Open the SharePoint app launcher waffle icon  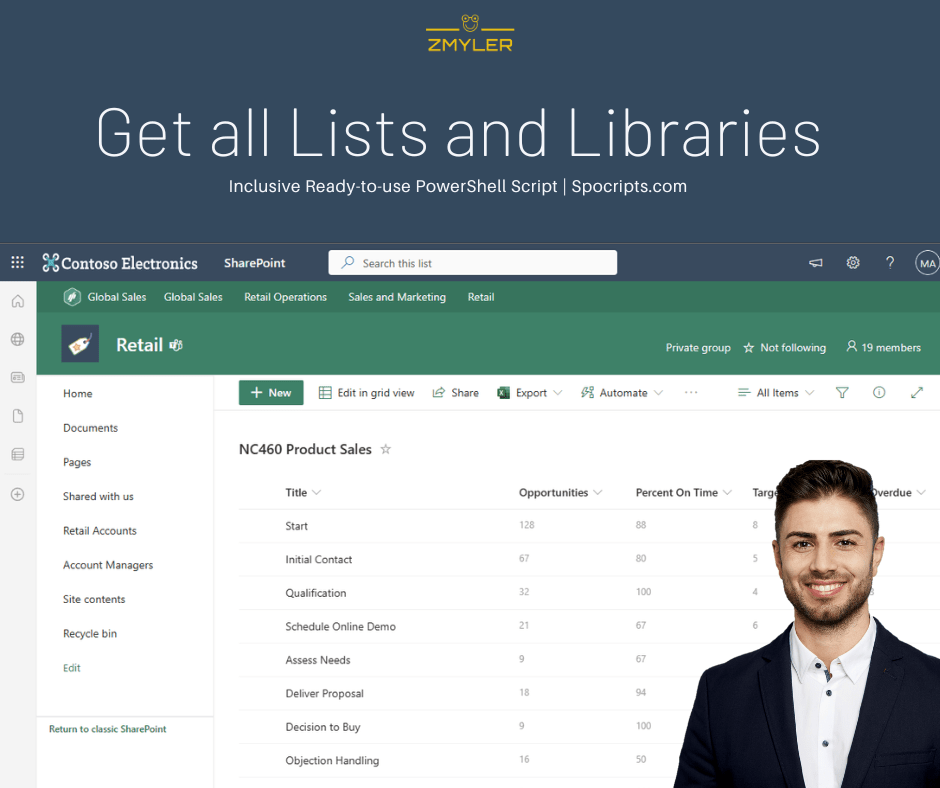tap(16, 262)
